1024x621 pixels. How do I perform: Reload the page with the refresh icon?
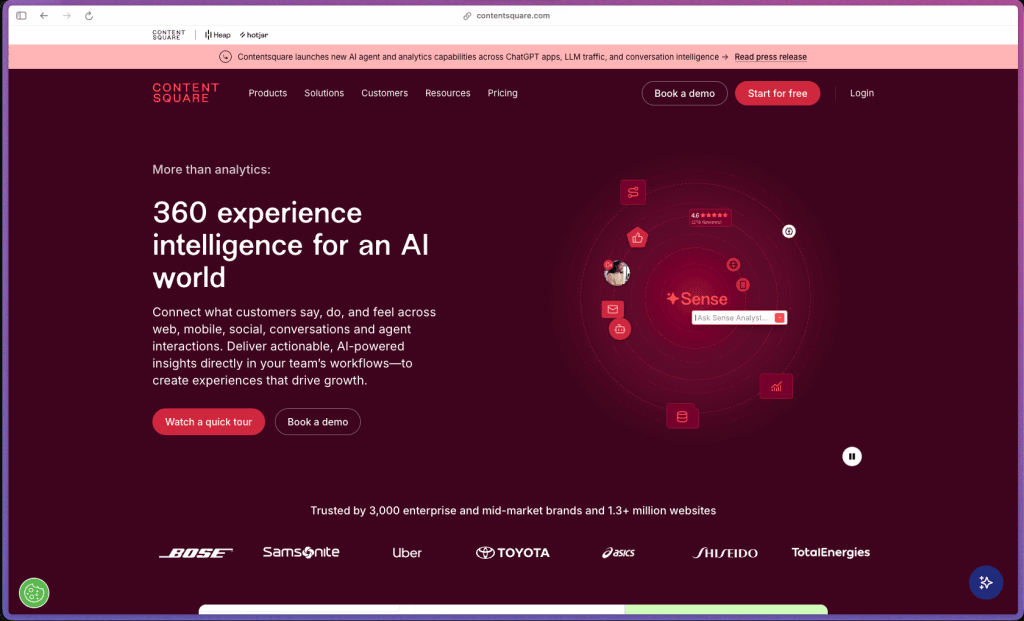(89, 16)
